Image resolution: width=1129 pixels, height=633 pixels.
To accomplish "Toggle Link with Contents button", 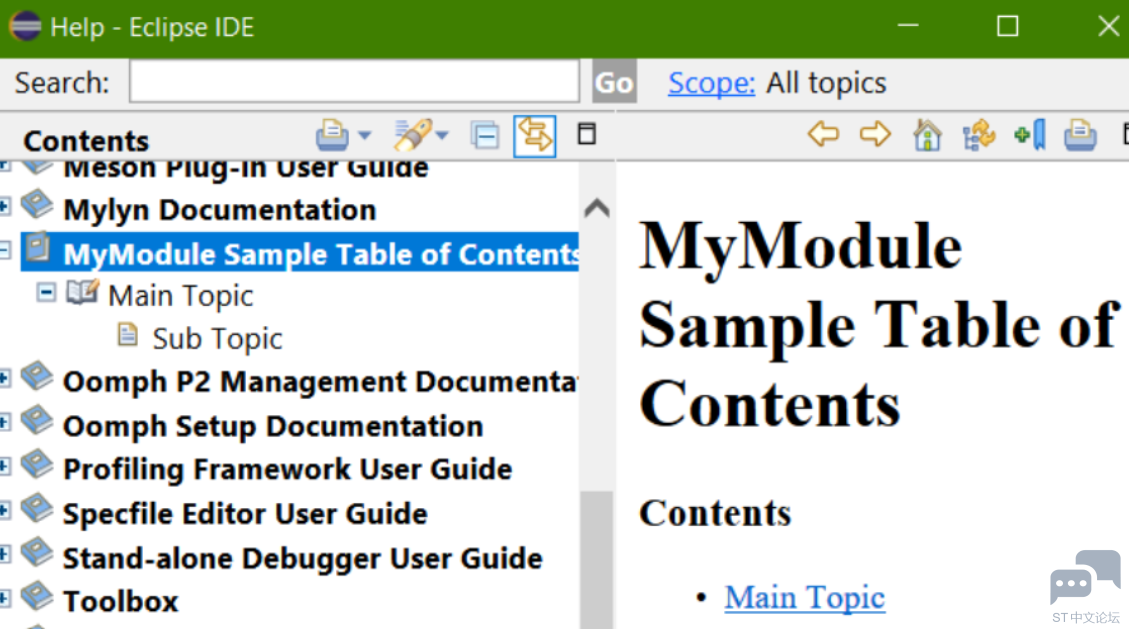I will tap(534, 135).
